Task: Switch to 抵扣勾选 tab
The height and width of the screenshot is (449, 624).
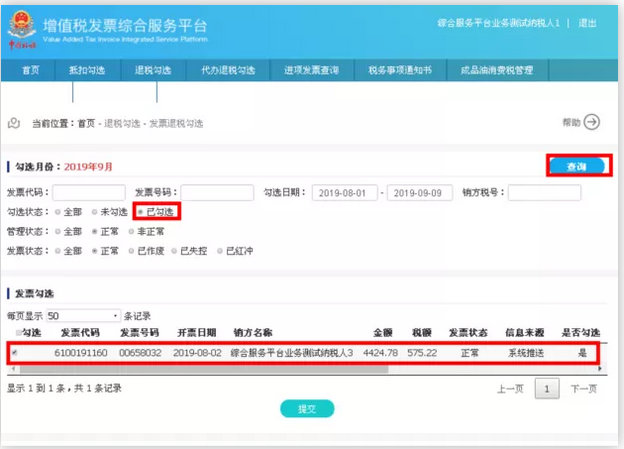Action: [x=85, y=70]
